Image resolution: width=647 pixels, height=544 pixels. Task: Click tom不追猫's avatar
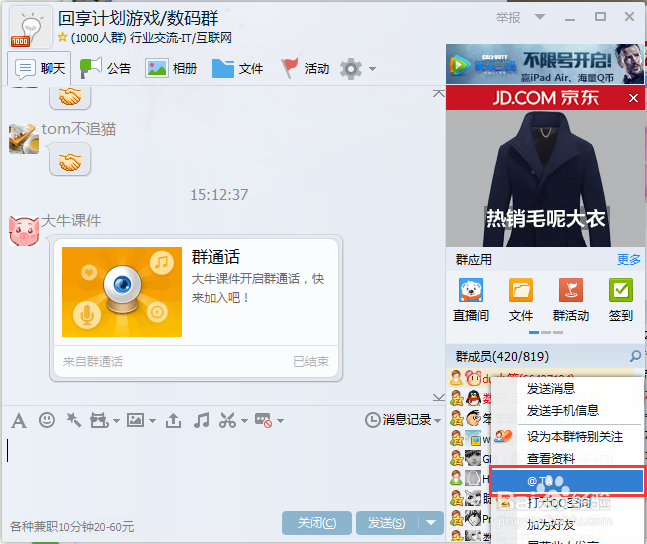(24, 139)
